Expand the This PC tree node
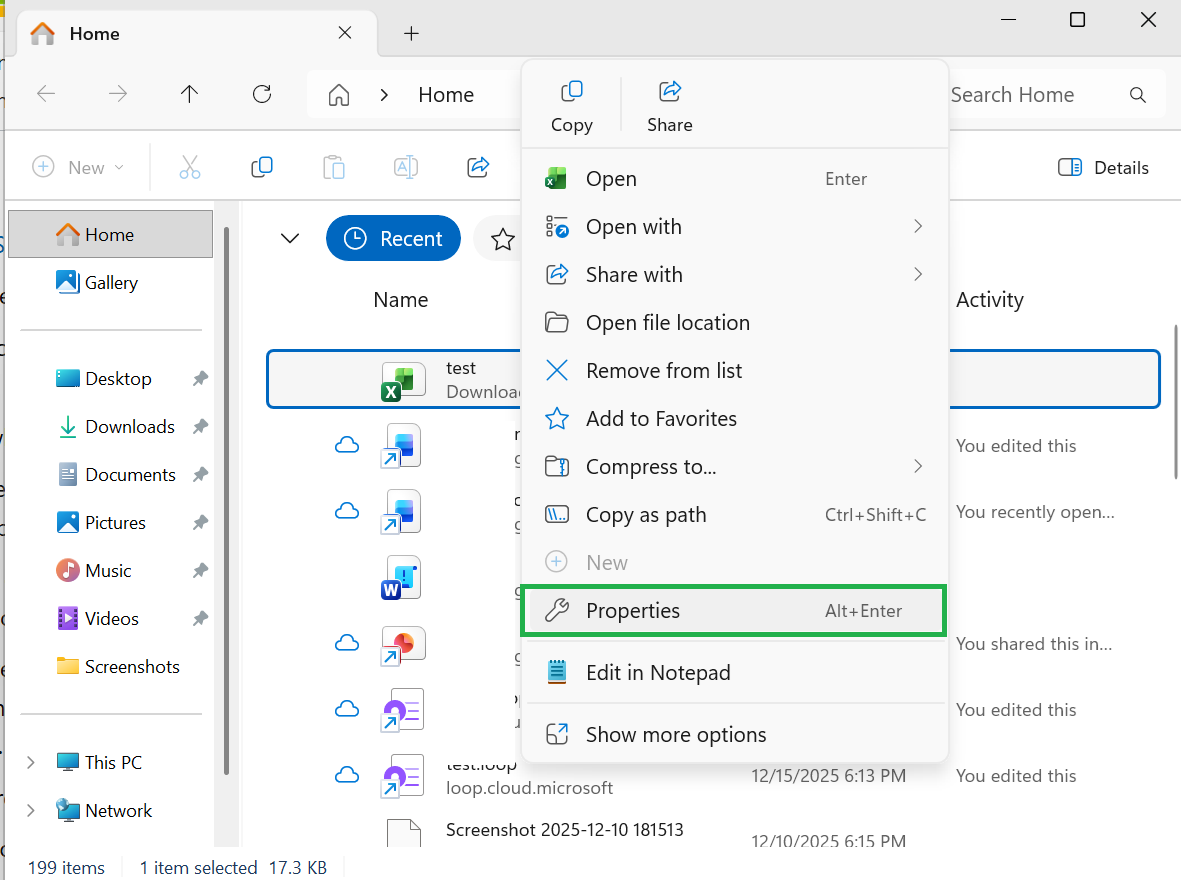Image resolution: width=1181 pixels, height=880 pixels. click(30, 762)
